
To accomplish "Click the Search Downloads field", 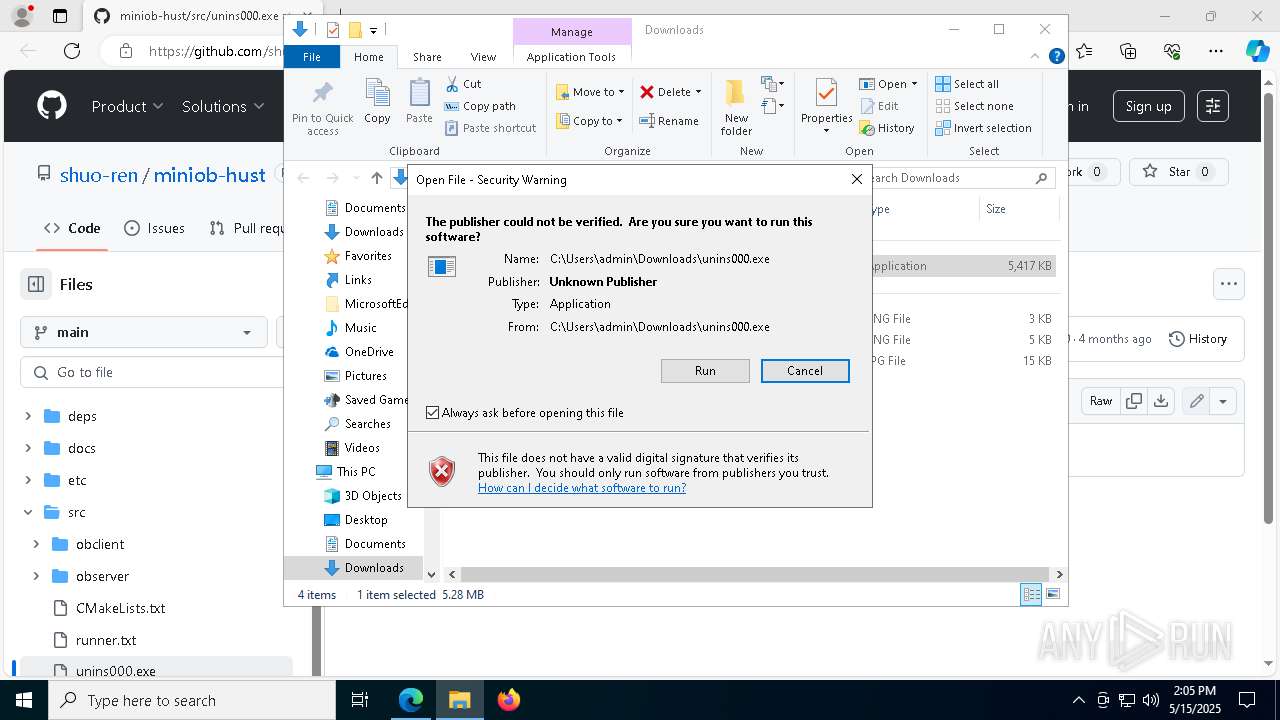I will tap(960, 178).
